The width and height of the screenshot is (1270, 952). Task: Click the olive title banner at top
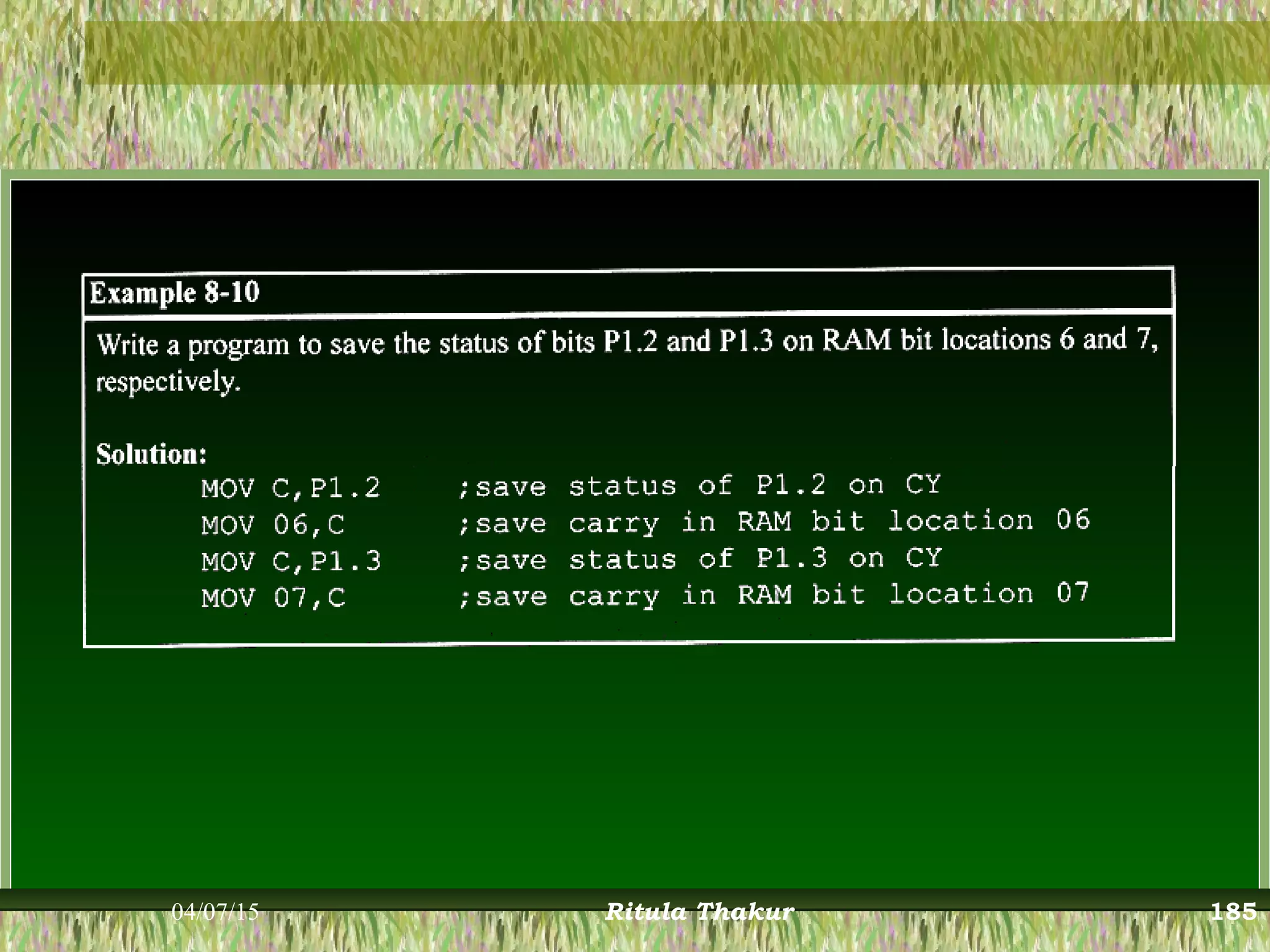point(676,53)
